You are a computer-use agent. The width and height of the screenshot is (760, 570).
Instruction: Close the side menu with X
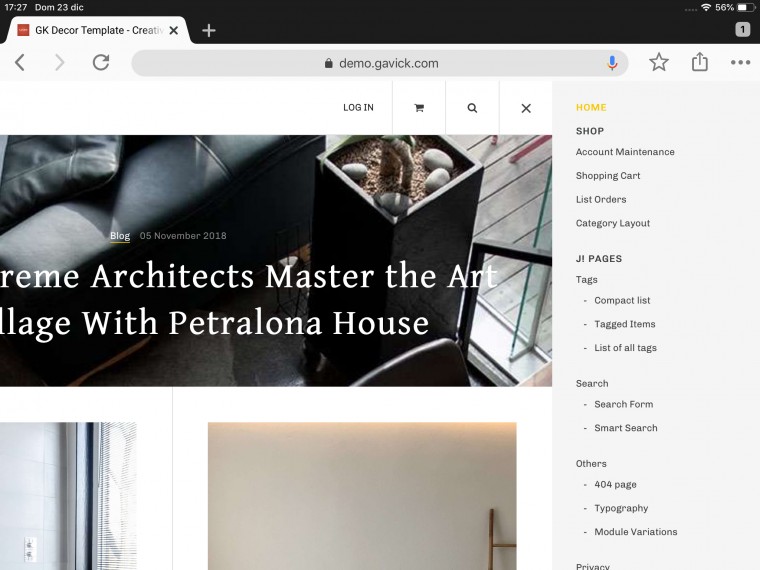coord(526,108)
